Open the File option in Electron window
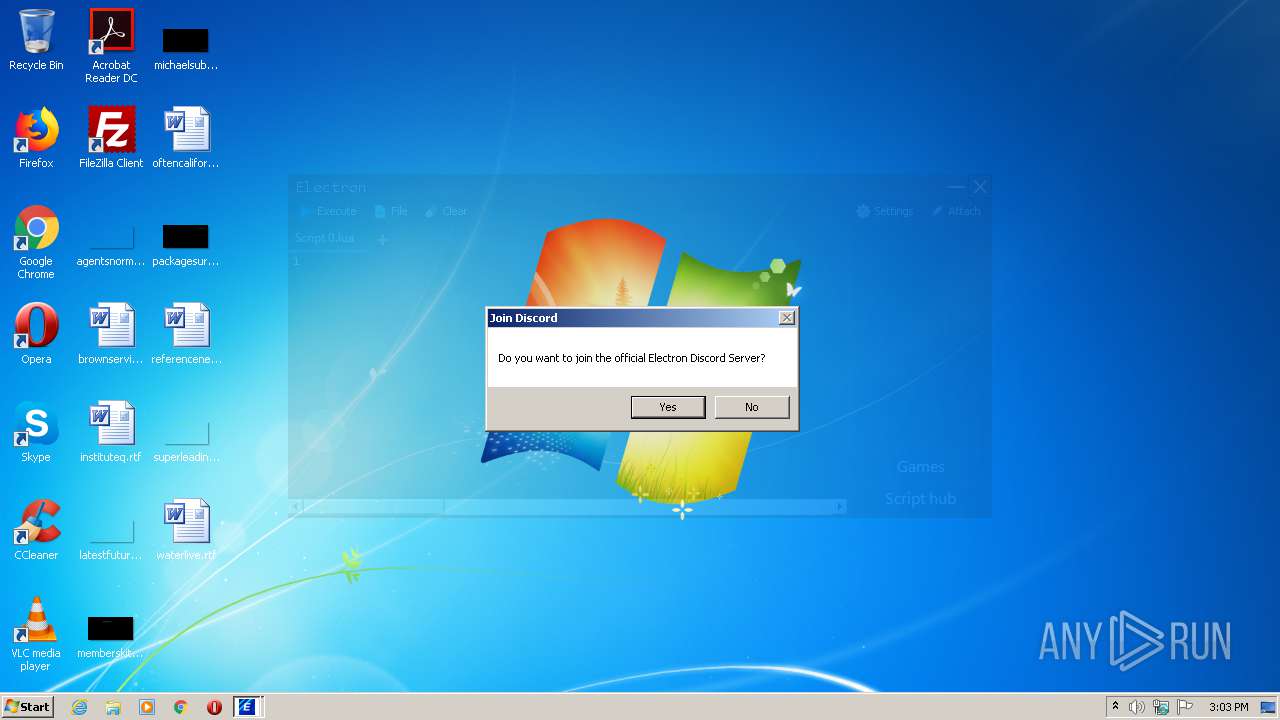 [391, 211]
